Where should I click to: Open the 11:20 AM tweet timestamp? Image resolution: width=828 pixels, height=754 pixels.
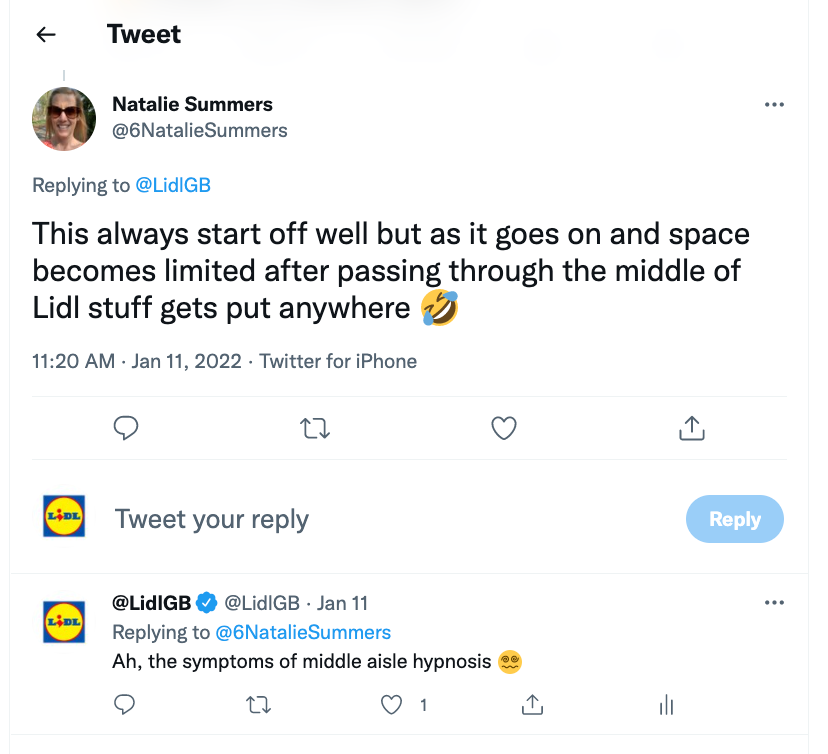tap(73, 361)
